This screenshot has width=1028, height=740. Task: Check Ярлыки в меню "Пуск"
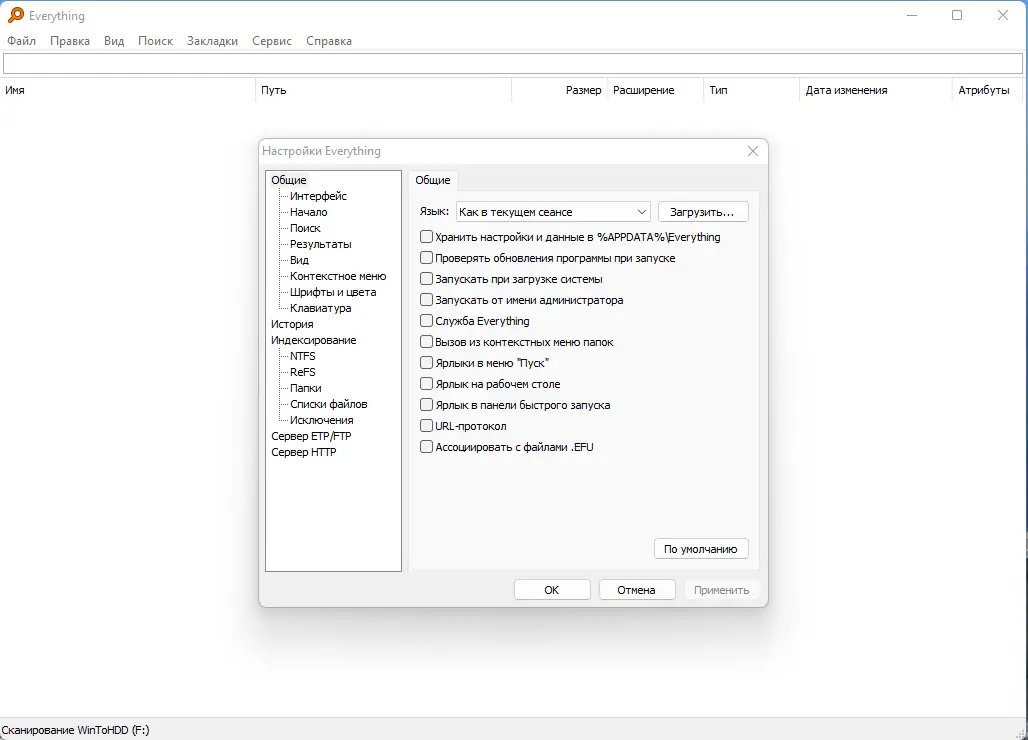click(x=426, y=362)
